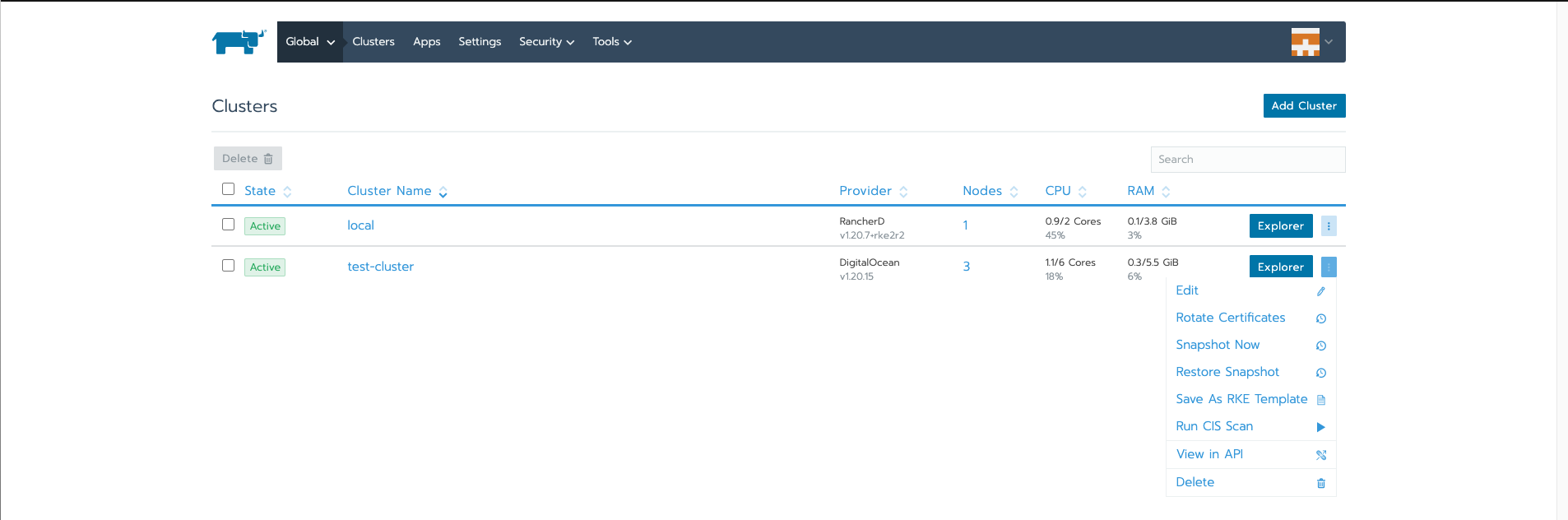Select Snapshot Now in the actions menu

click(1218, 345)
